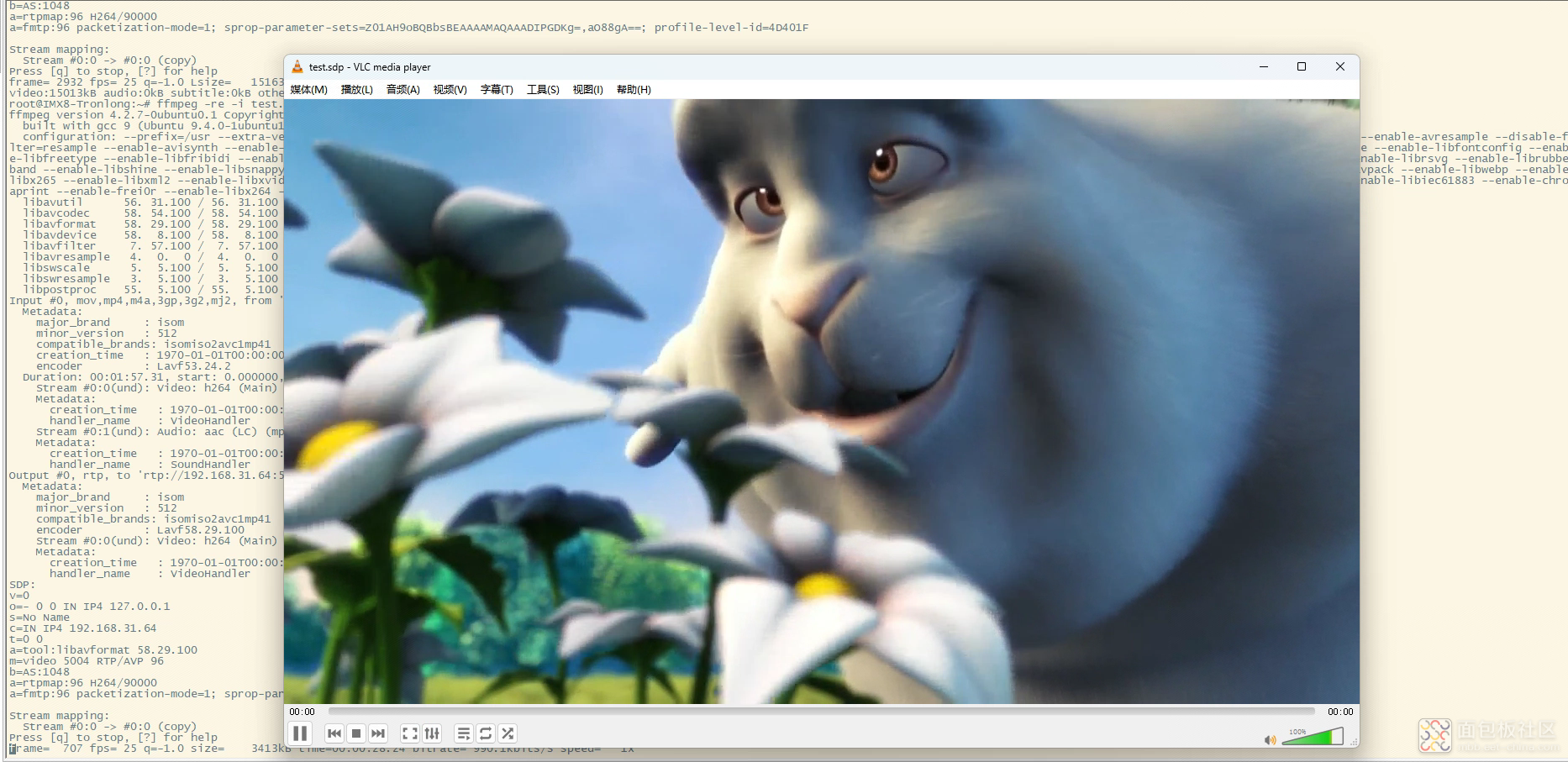This screenshot has width=1568, height=762.
Task: Open the 音频(A) menu
Action: coord(403,90)
